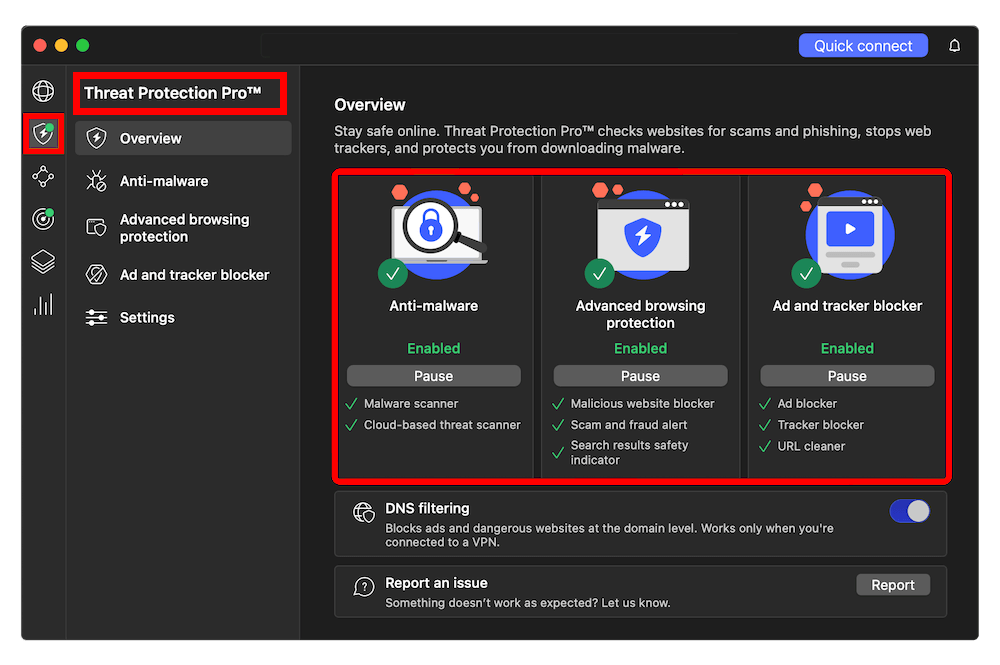The height and width of the screenshot is (665, 1000).
Task: Open Ad and tracker blocker menu item
Action: coord(183,275)
